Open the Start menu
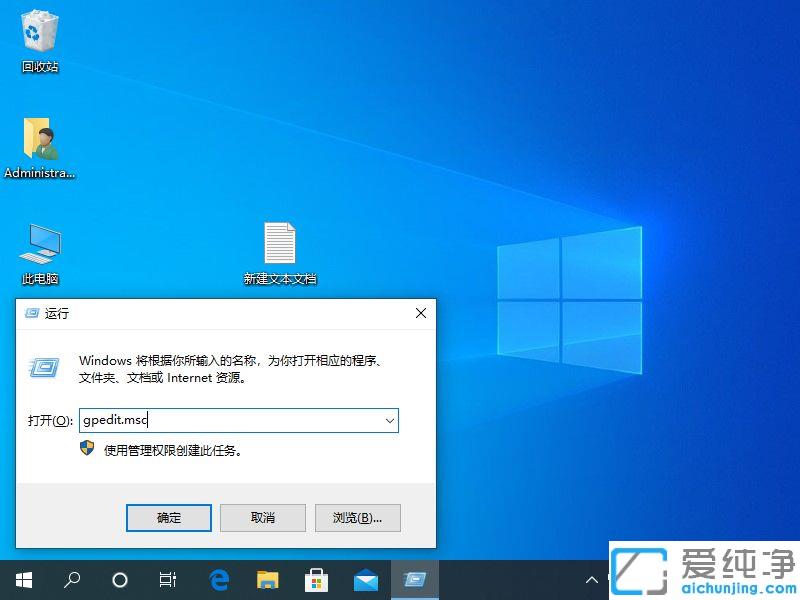Viewport: 800px width, 600px height. tap(22, 580)
